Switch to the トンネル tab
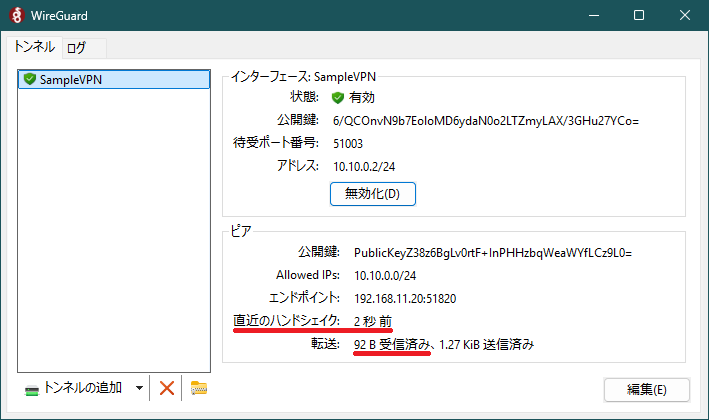709x420 pixels. pyautogui.click(x=34, y=47)
